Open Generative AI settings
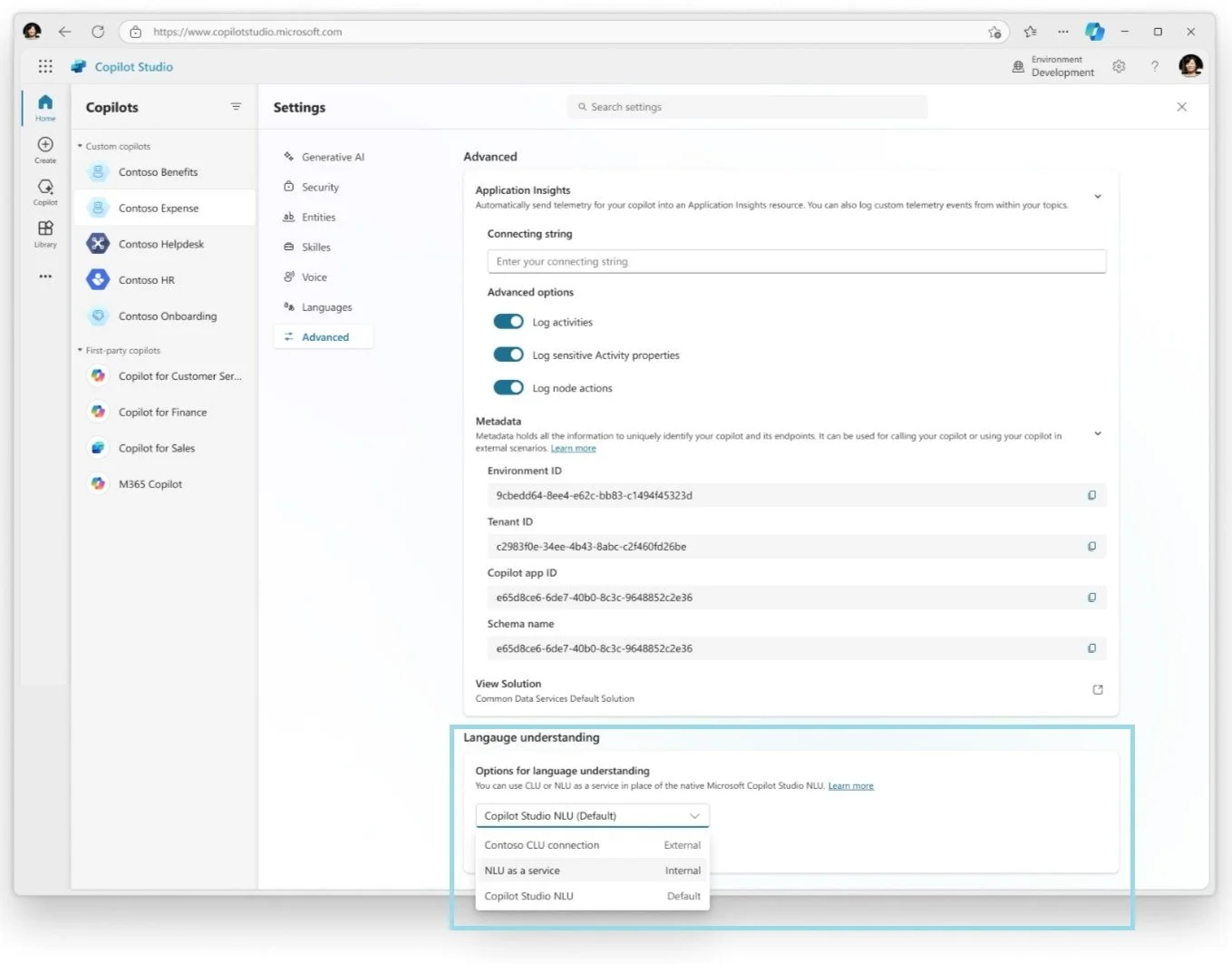Viewport: 1232px width, 964px height. coord(325,157)
